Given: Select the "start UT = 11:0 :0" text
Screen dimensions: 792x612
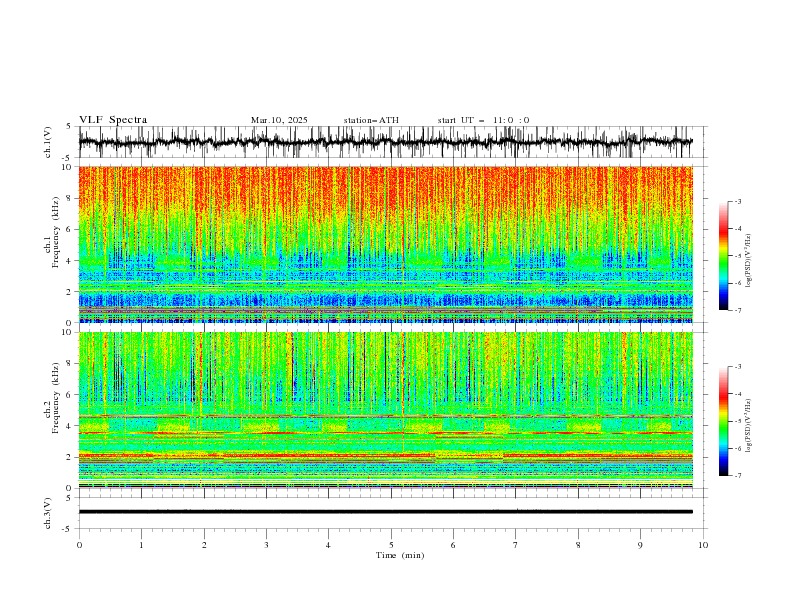Looking at the screenshot, I should coord(483,120).
